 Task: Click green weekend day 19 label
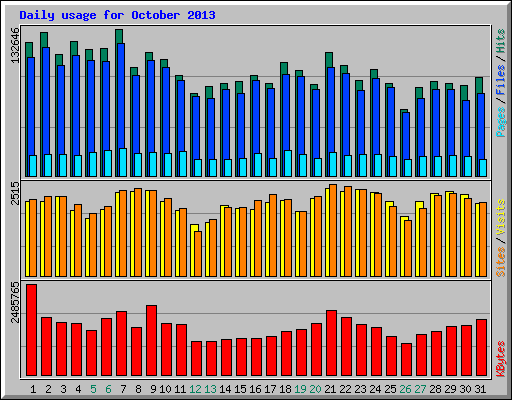(x=300, y=389)
